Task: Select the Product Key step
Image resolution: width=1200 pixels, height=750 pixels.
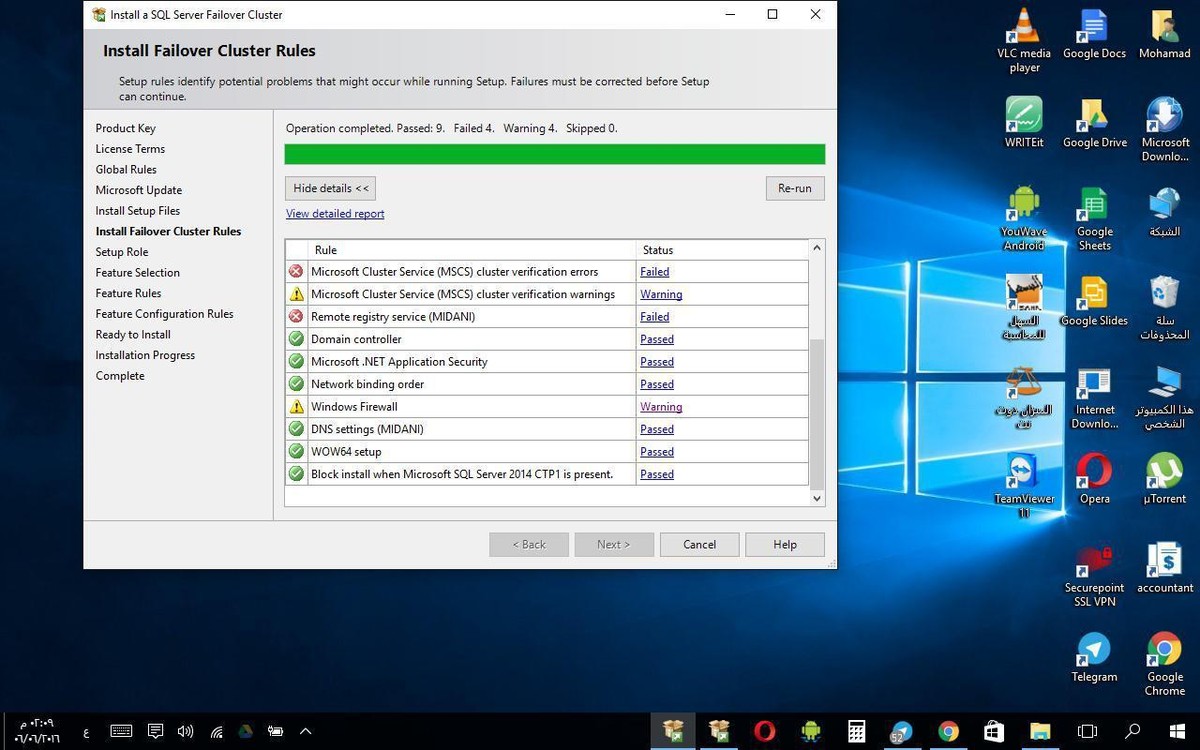Action: [126, 128]
